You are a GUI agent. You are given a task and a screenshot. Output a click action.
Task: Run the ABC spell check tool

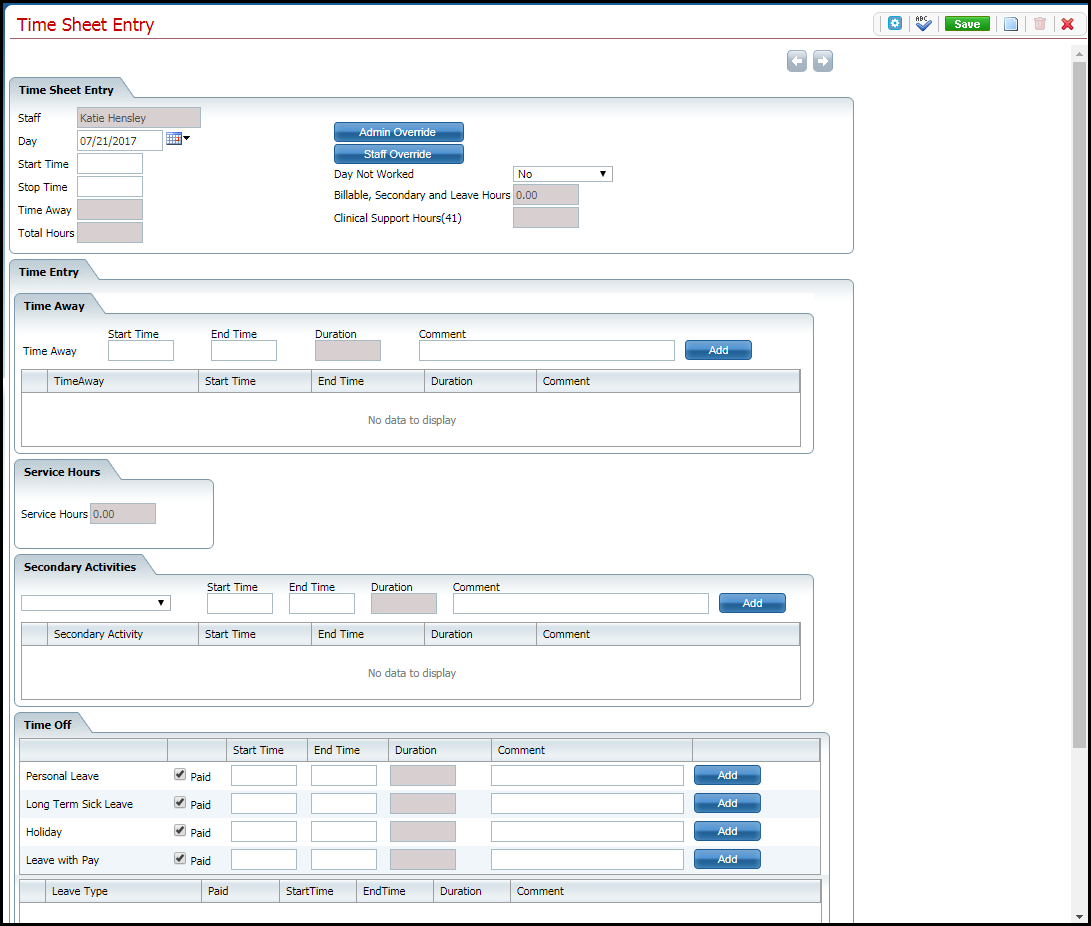click(923, 24)
